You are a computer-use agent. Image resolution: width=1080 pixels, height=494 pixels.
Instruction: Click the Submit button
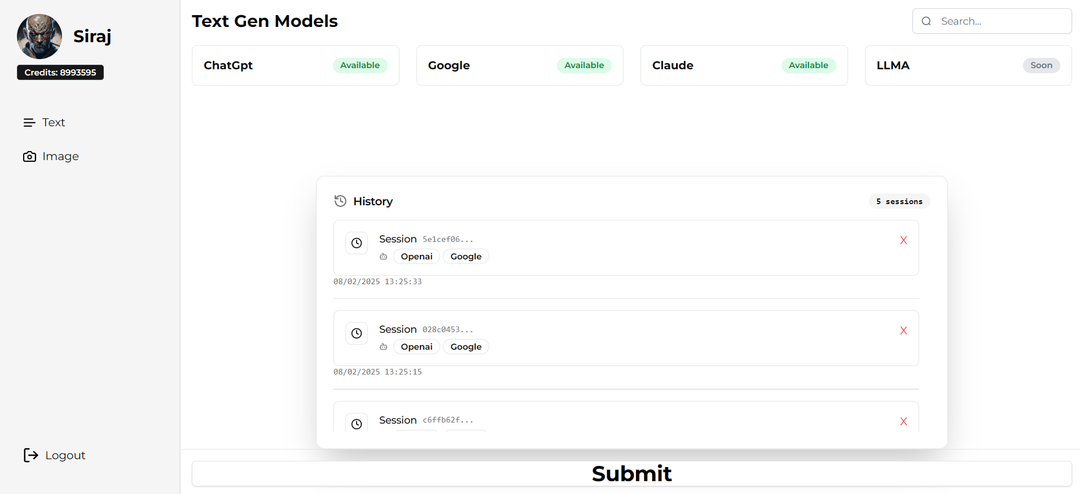click(x=632, y=474)
